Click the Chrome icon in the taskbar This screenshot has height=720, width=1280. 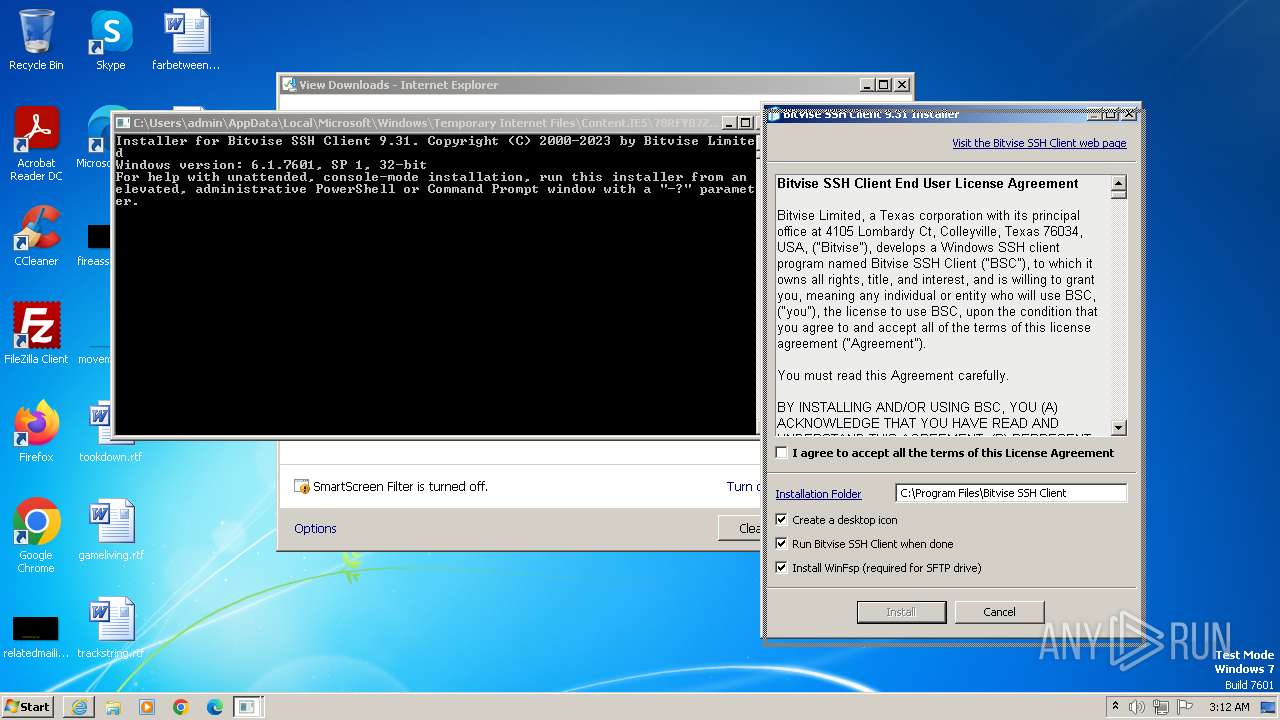[181, 707]
